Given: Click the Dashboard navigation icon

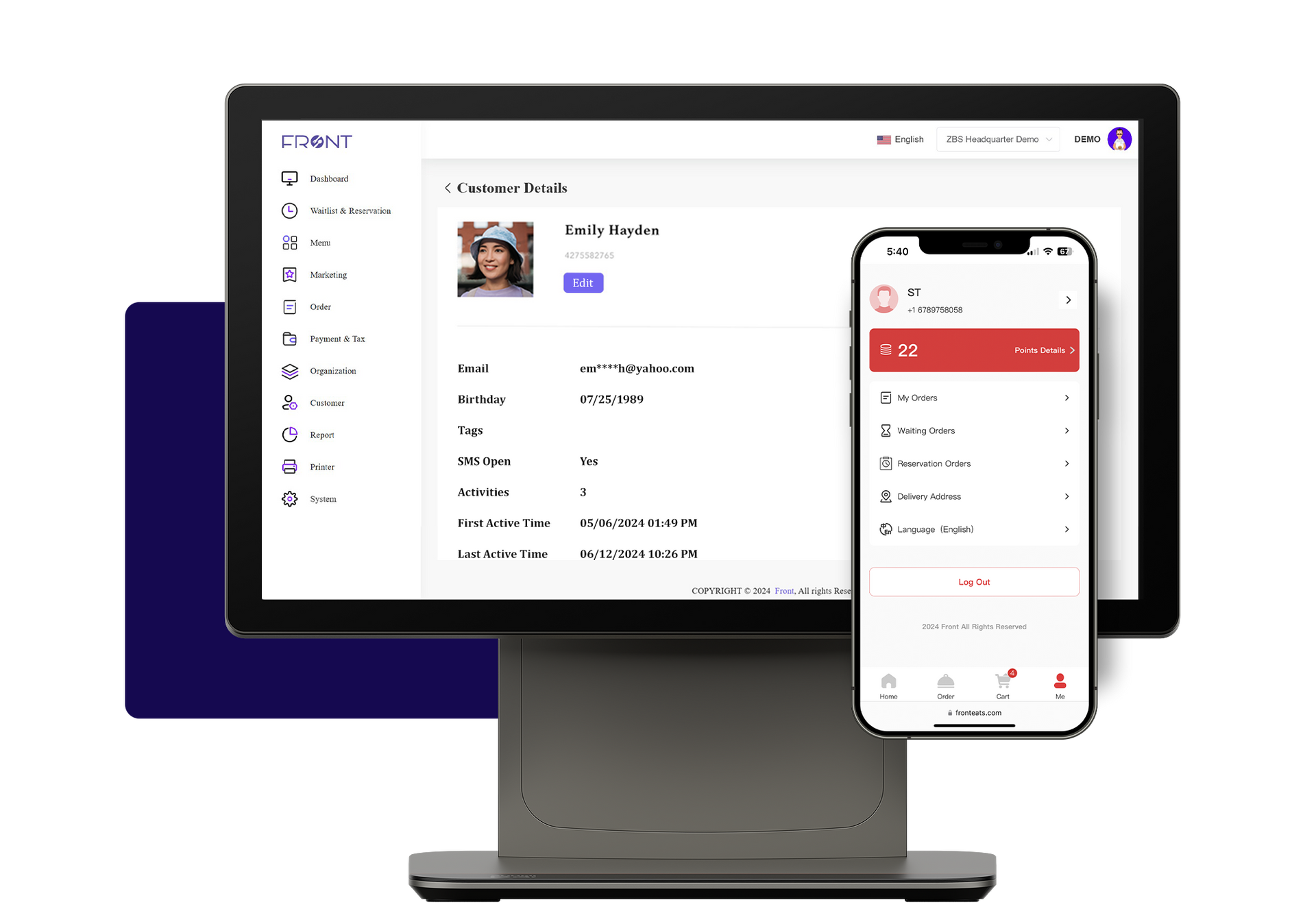Looking at the screenshot, I should click(288, 178).
